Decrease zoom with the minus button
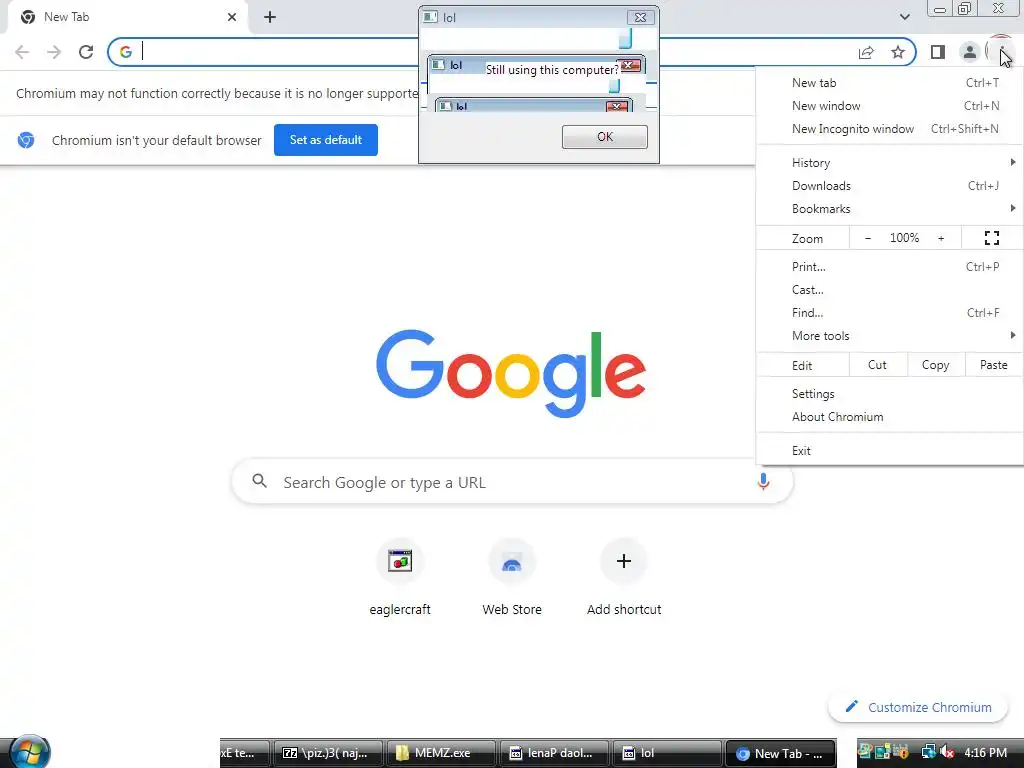The height and width of the screenshot is (768, 1024). tap(867, 238)
